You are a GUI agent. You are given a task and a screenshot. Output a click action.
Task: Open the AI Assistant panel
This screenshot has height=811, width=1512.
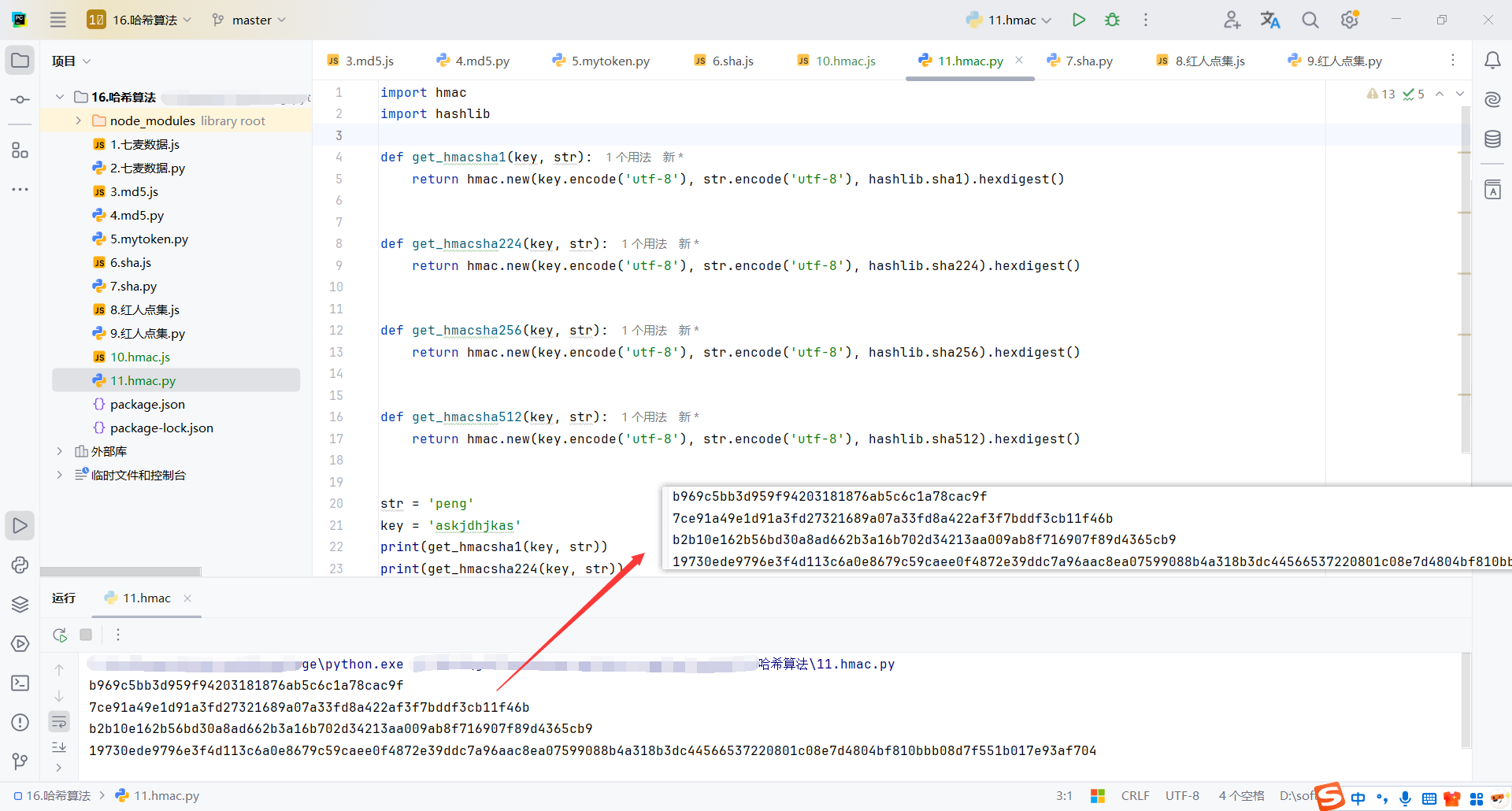click(x=1492, y=100)
